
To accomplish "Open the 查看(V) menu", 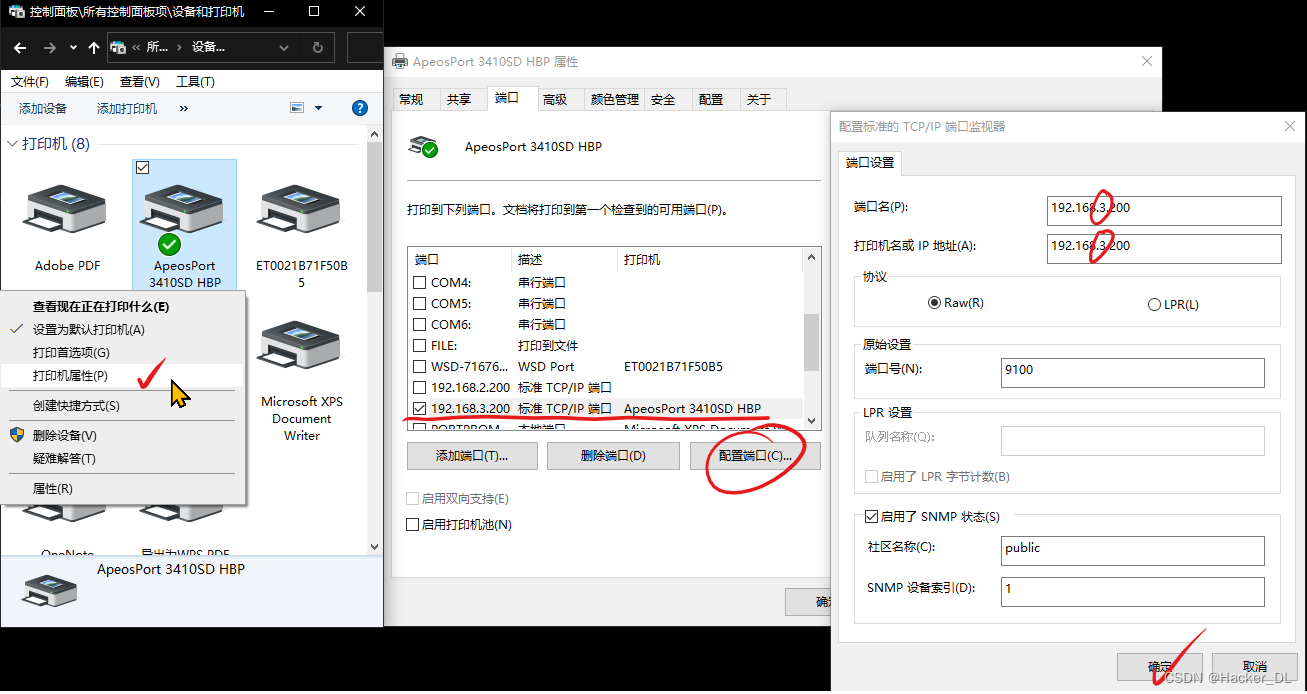I will [139, 82].
